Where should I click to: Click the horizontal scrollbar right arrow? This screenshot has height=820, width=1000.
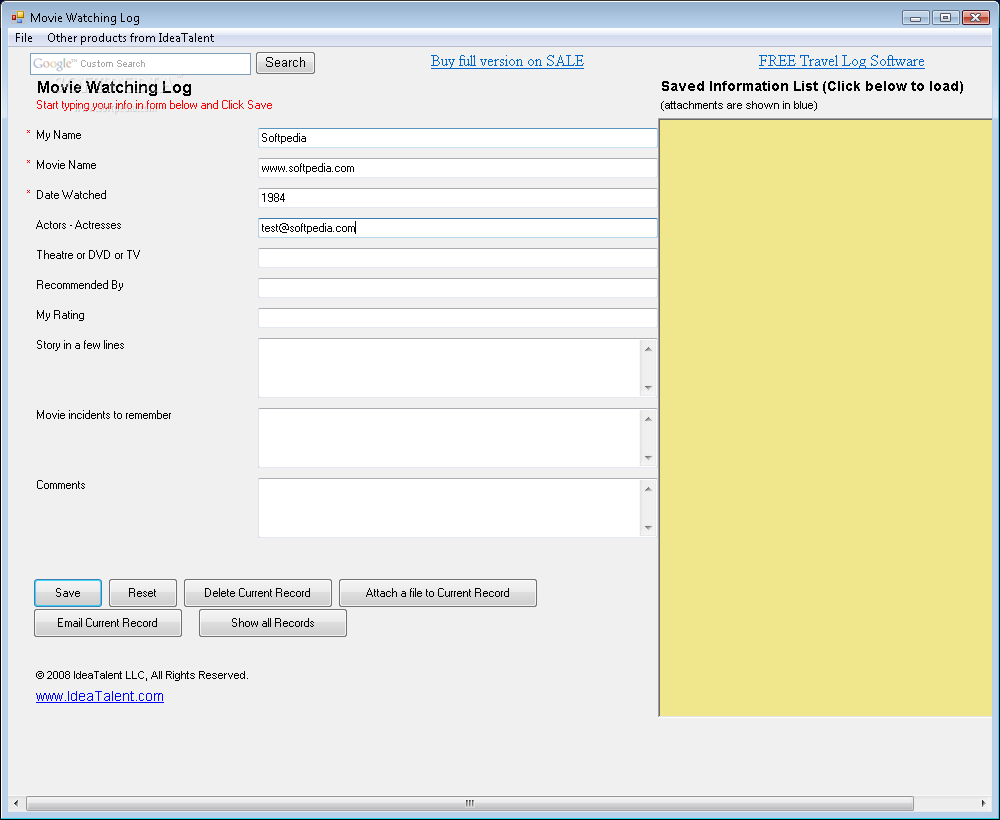point(983,803)
